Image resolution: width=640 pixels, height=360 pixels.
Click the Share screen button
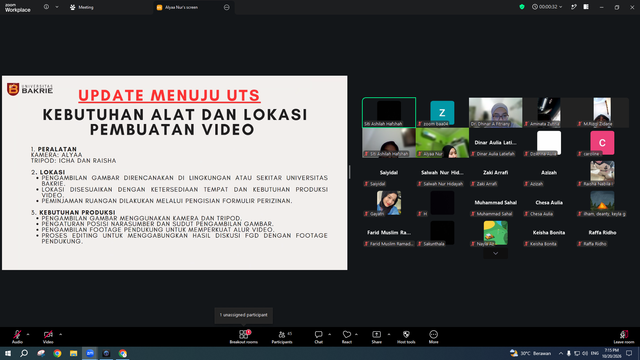(x=376, y=337)
